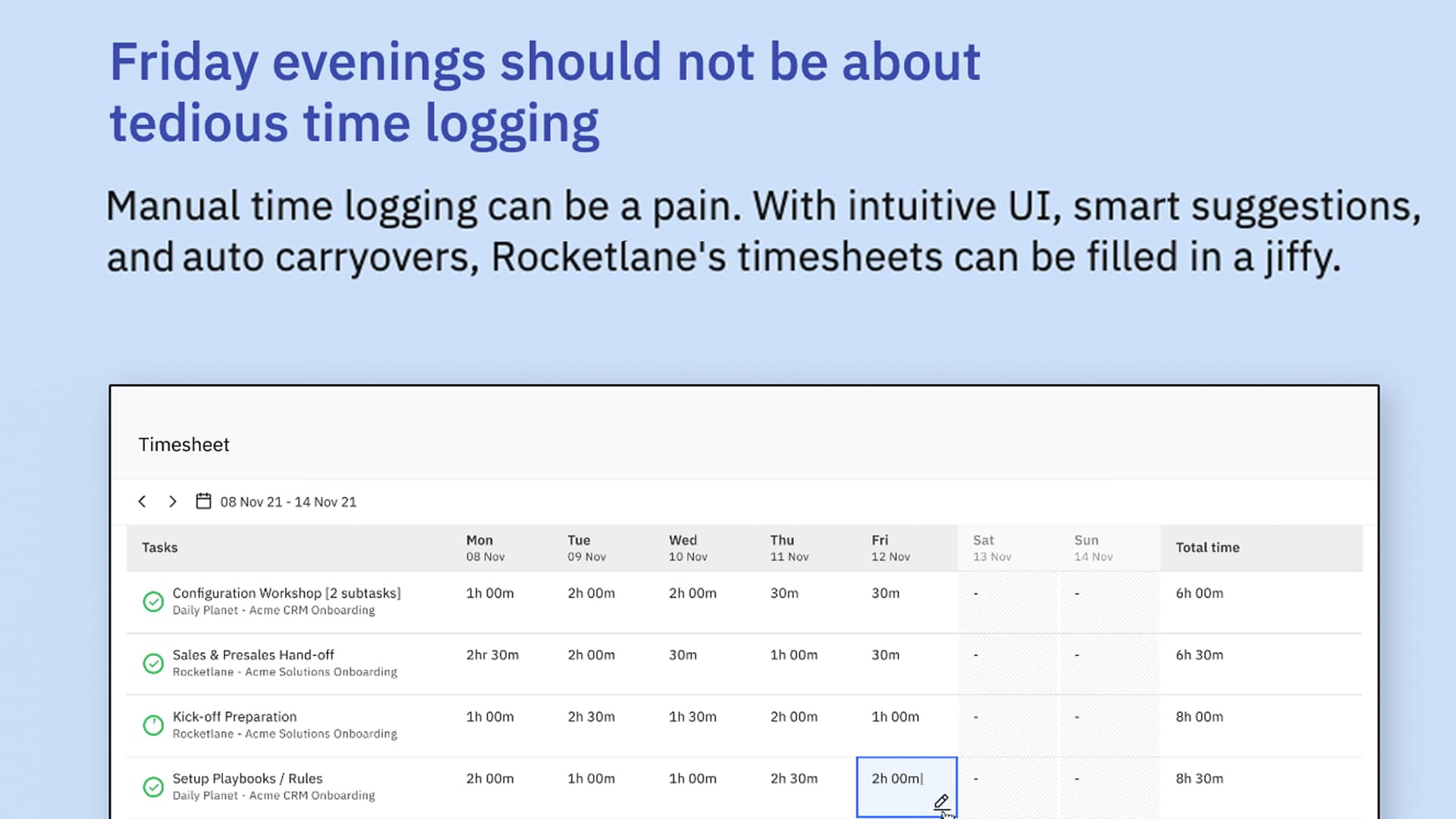Select Monday 1h 00m for Configuration Workshop
Viewport: 1456px width, 819px height.
[x=490, y=593]
